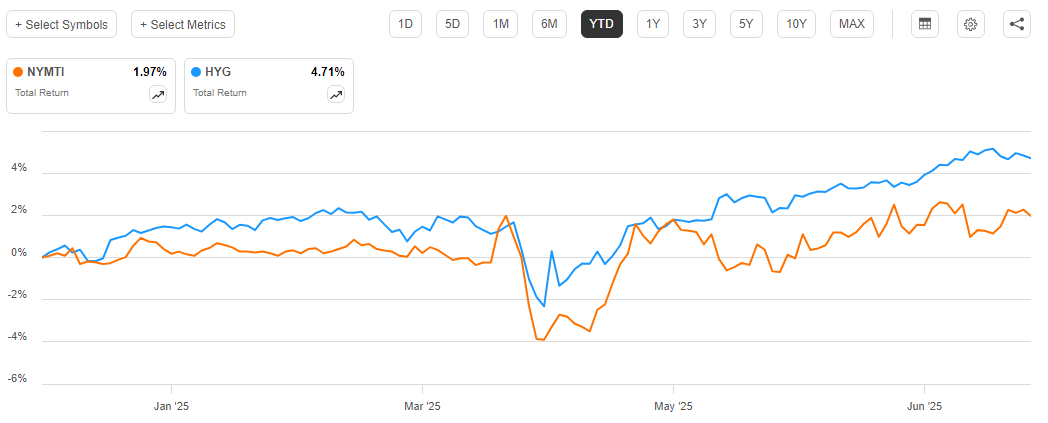Show the 10Y time range
The image size is (1048, 423).
coord(796,24)
